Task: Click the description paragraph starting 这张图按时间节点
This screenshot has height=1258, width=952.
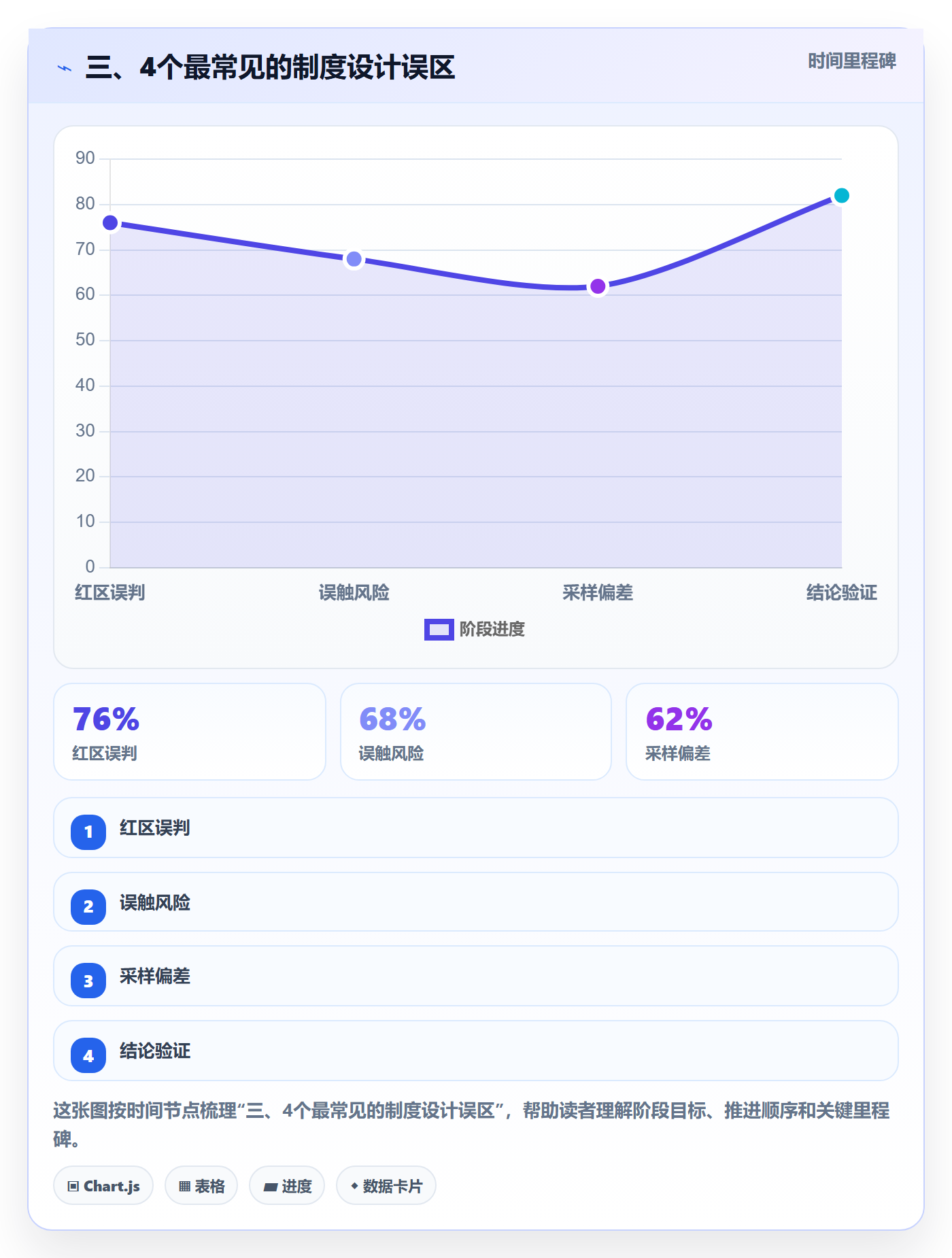Action: point(472,1125)
